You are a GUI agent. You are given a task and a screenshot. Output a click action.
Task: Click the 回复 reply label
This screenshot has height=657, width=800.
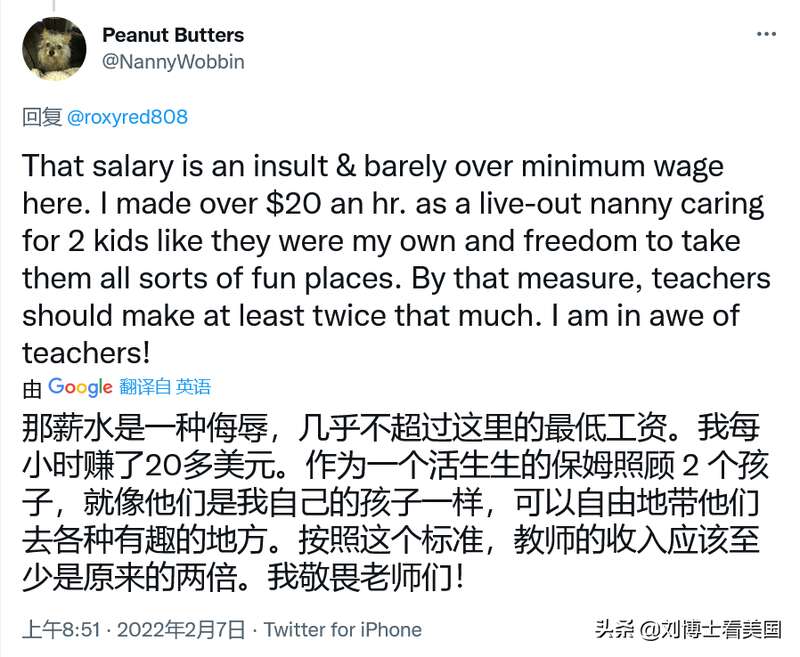point(42,118)
